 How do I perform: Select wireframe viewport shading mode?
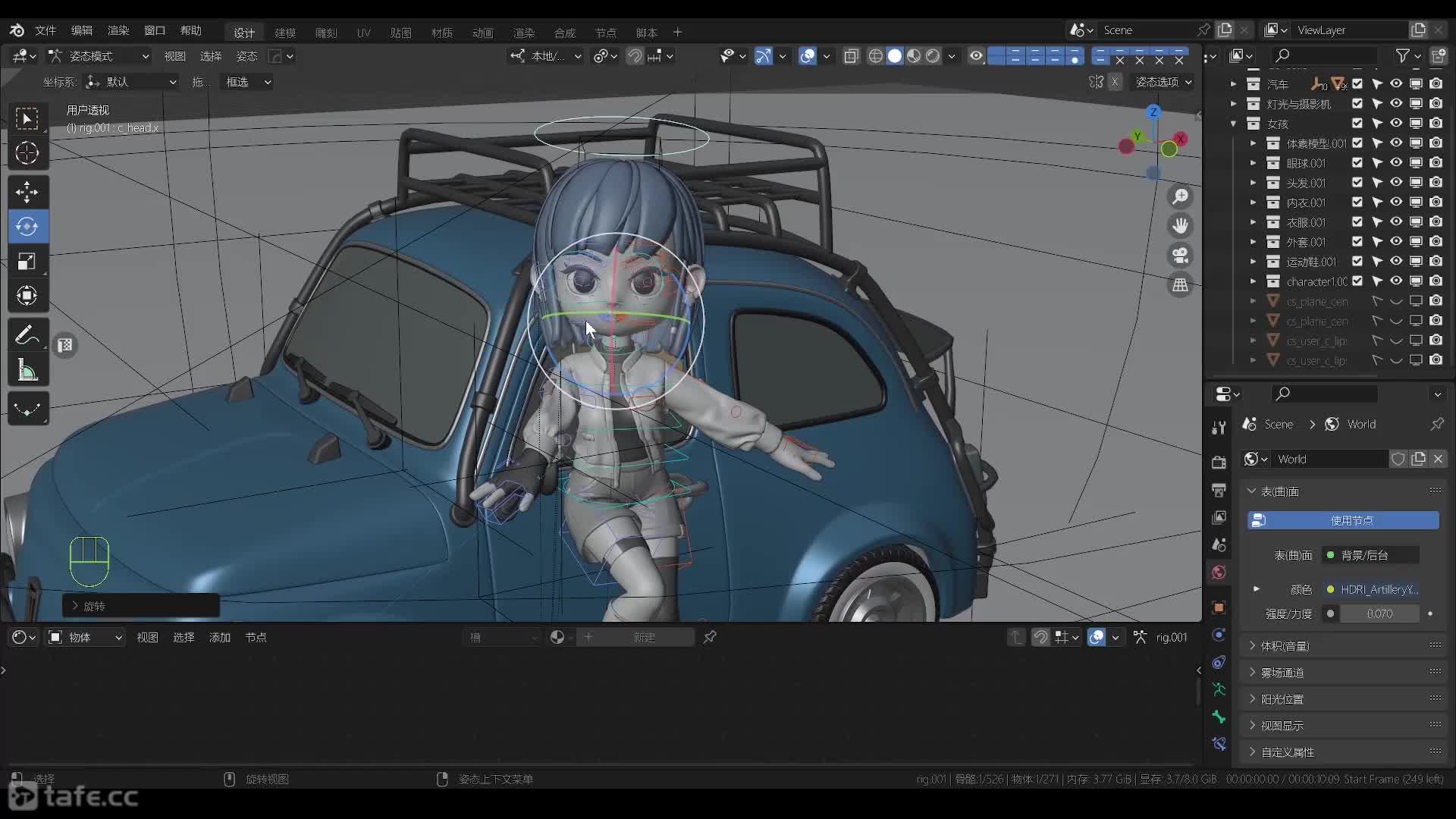click(876, 56)
